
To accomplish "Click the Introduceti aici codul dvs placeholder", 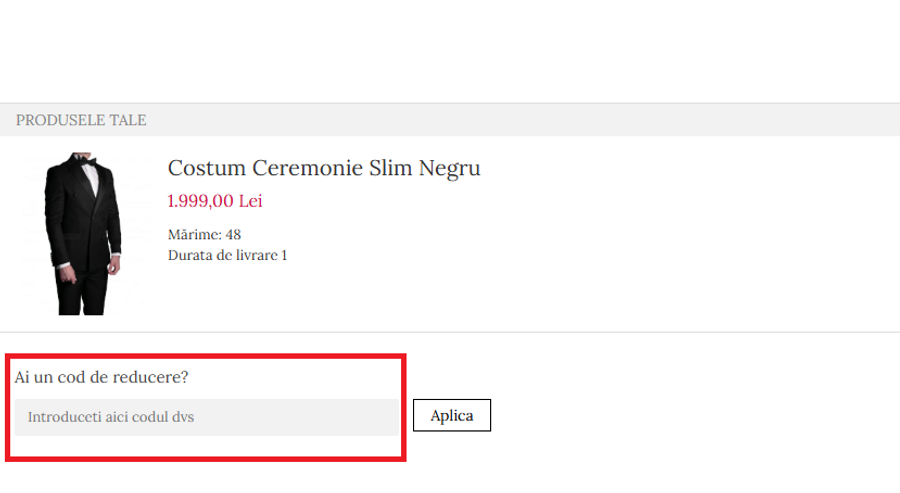I will tap(111, 417).
